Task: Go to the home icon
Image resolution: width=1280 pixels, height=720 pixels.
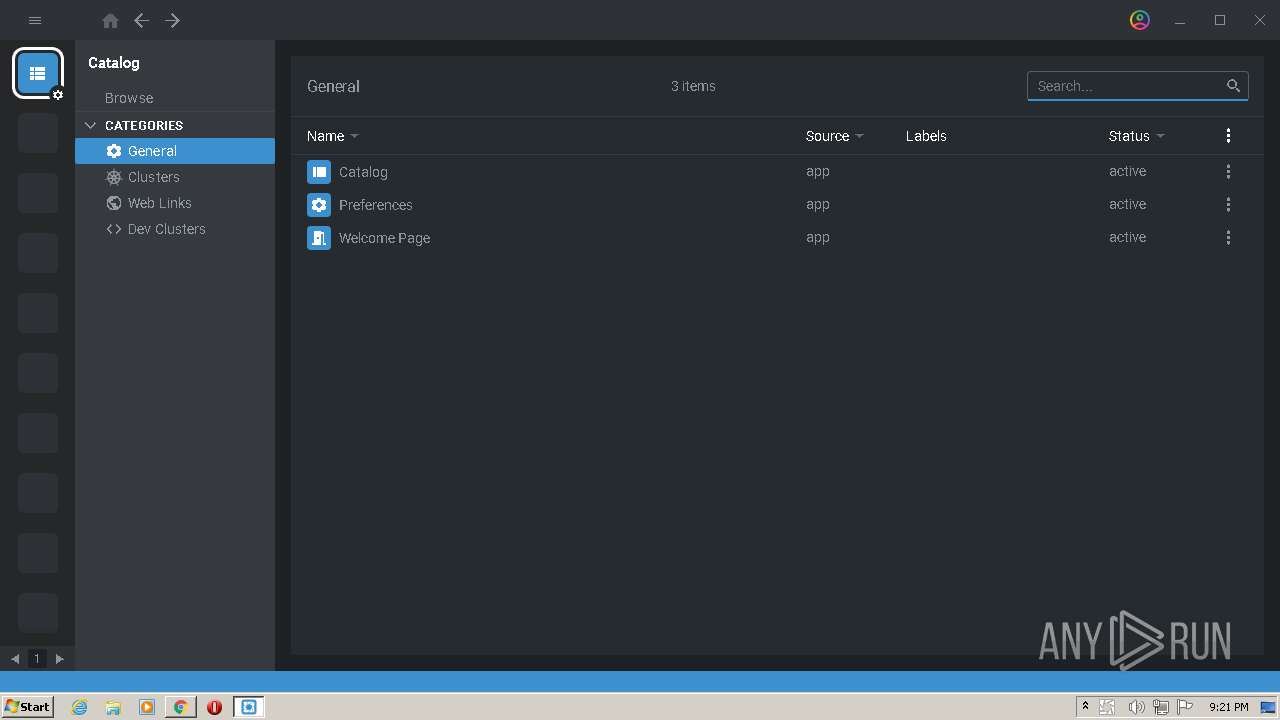Action: [x=110, y=20]
